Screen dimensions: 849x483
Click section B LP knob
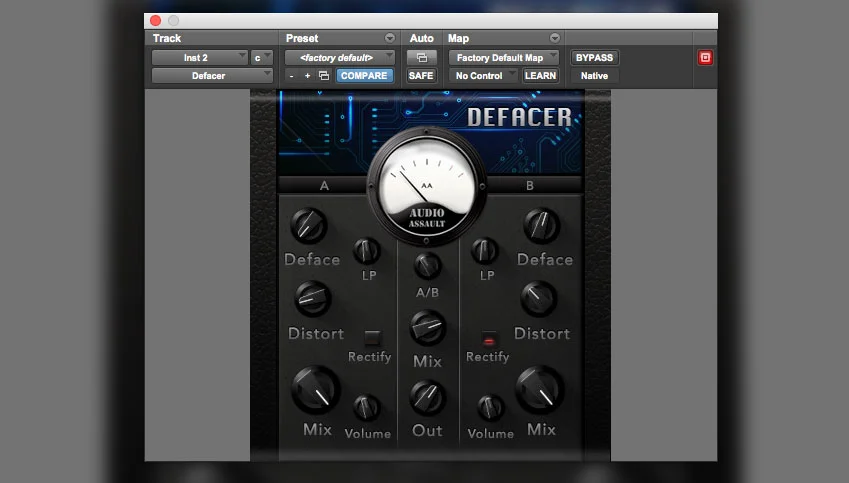click(x=485, y=251)
